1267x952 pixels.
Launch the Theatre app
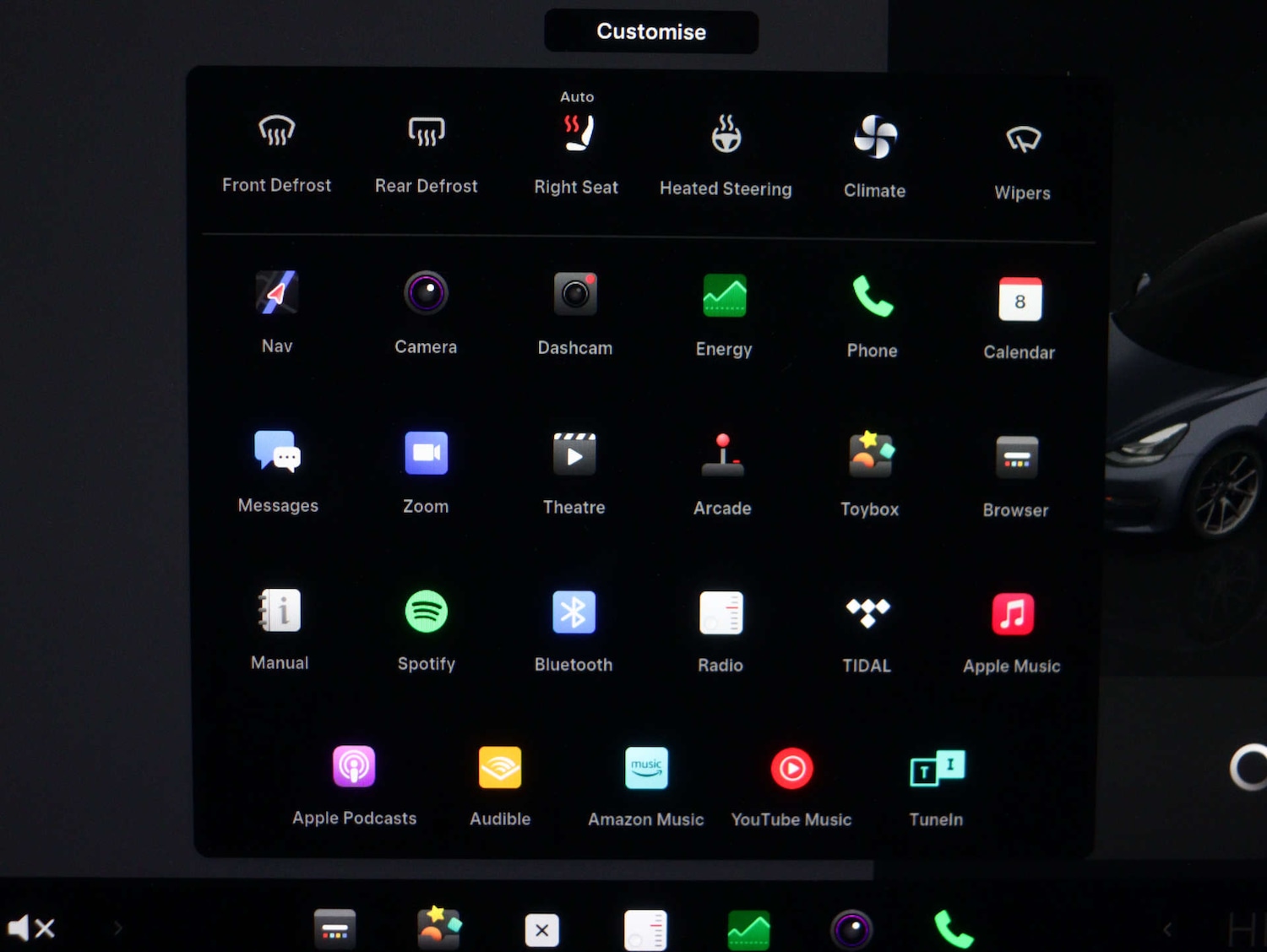574,454
